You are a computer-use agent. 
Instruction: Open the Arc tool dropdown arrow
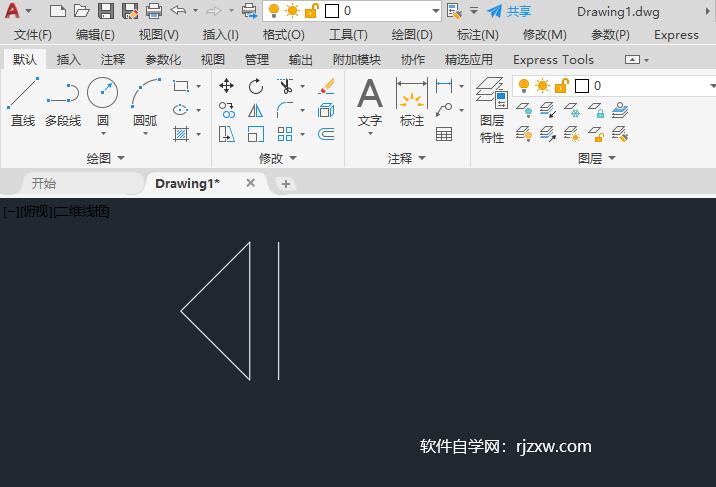[x=146, y=134]
